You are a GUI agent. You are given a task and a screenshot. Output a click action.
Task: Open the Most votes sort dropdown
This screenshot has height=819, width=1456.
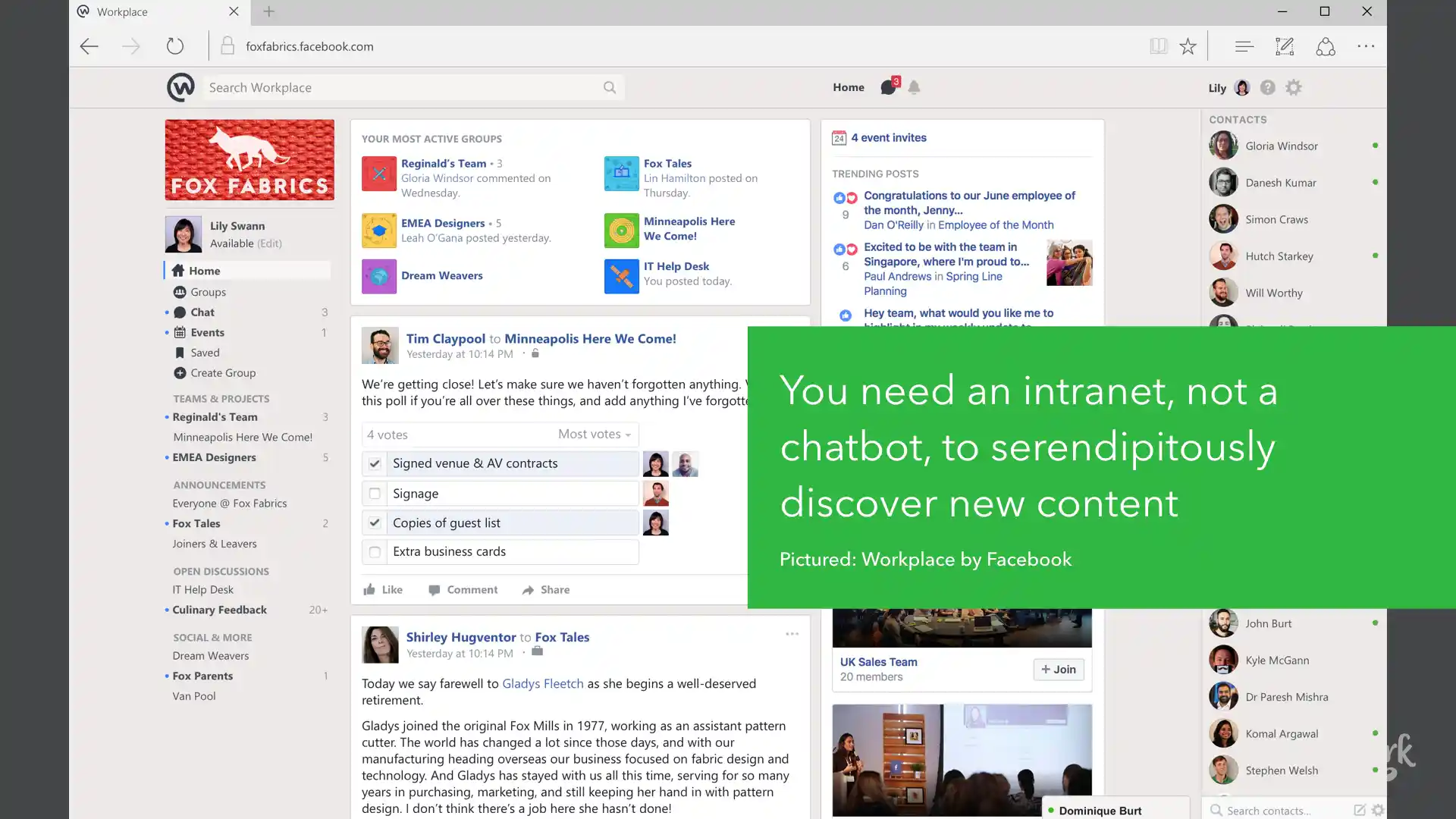click(x=595, y=435)
